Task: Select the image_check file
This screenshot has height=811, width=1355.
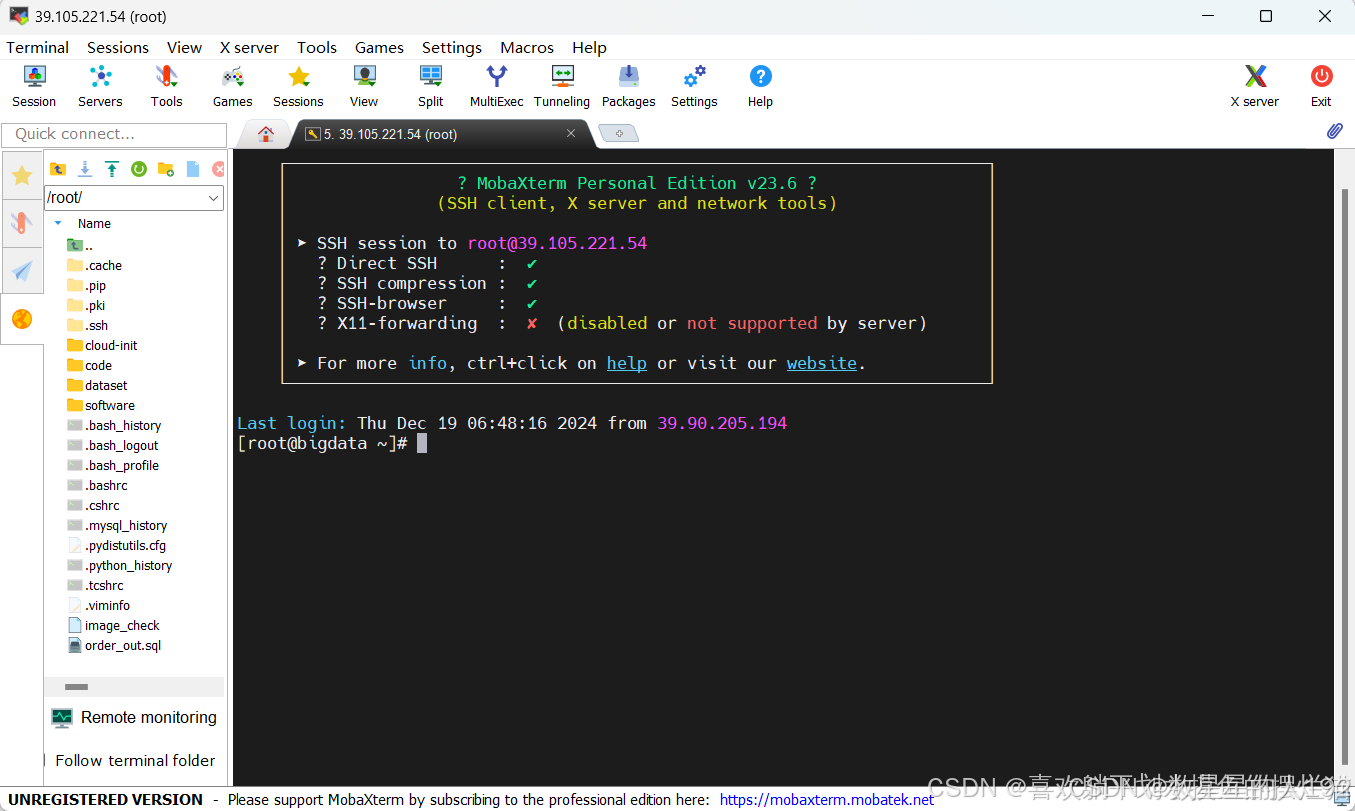Action: (x=113, y=625)
